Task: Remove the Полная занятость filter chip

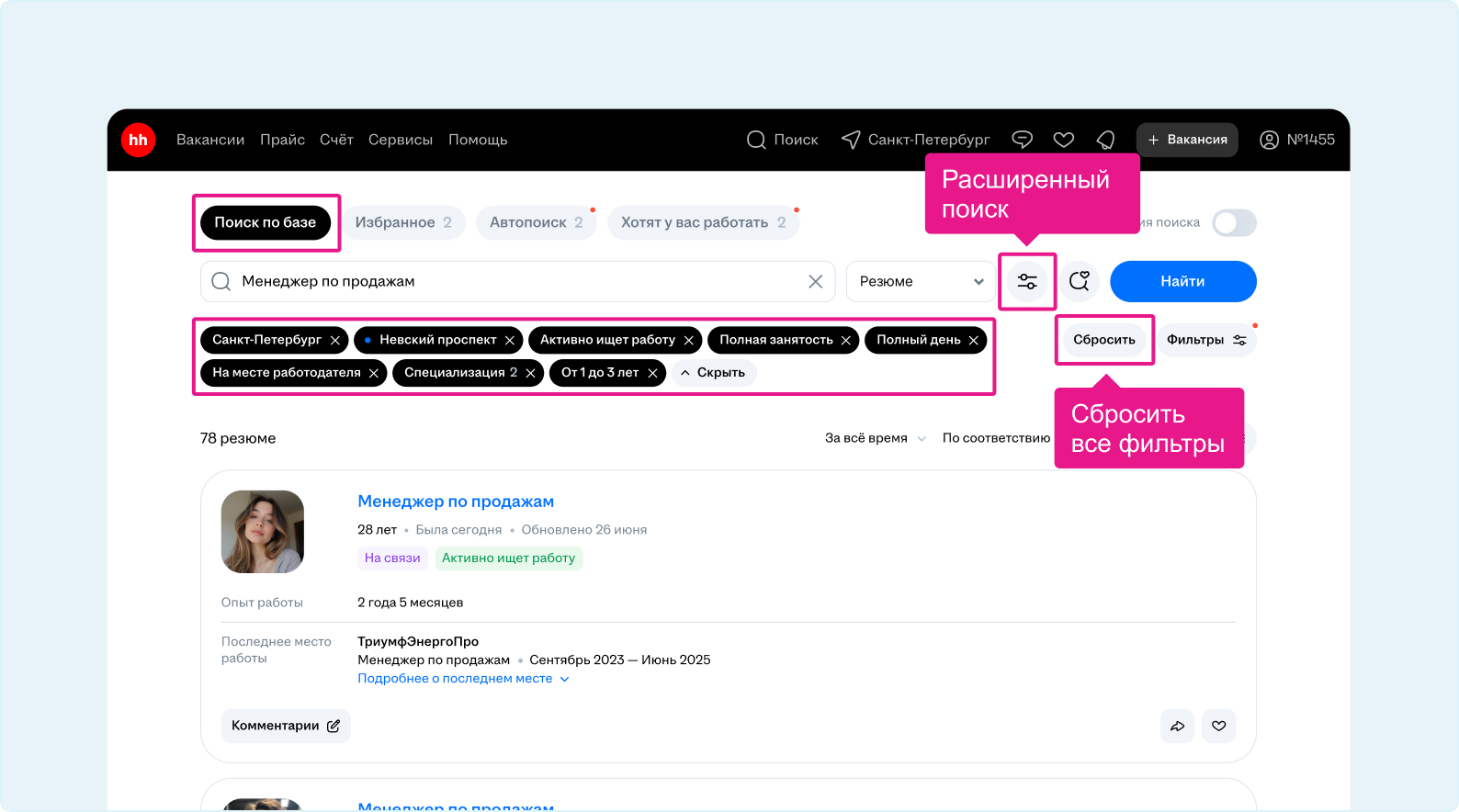Action: (846, 340)
